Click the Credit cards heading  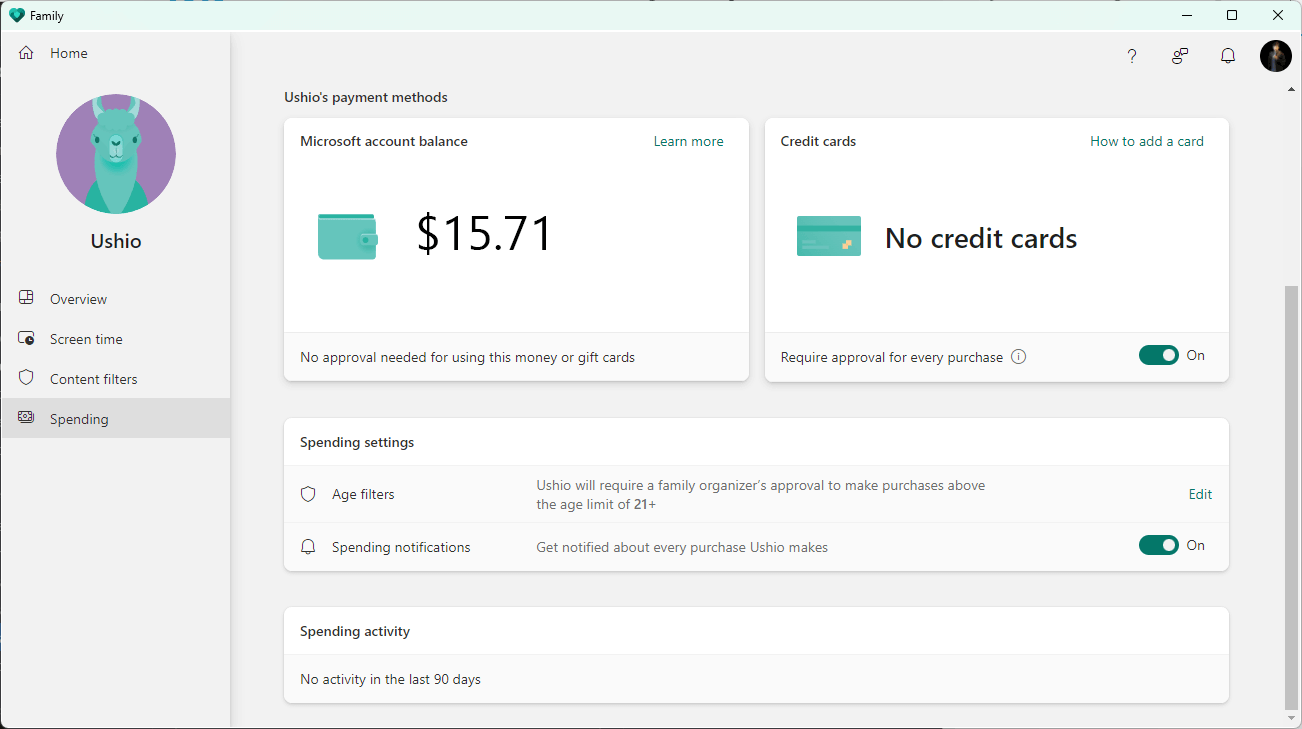pyautogui.click(x=818, y=141)
